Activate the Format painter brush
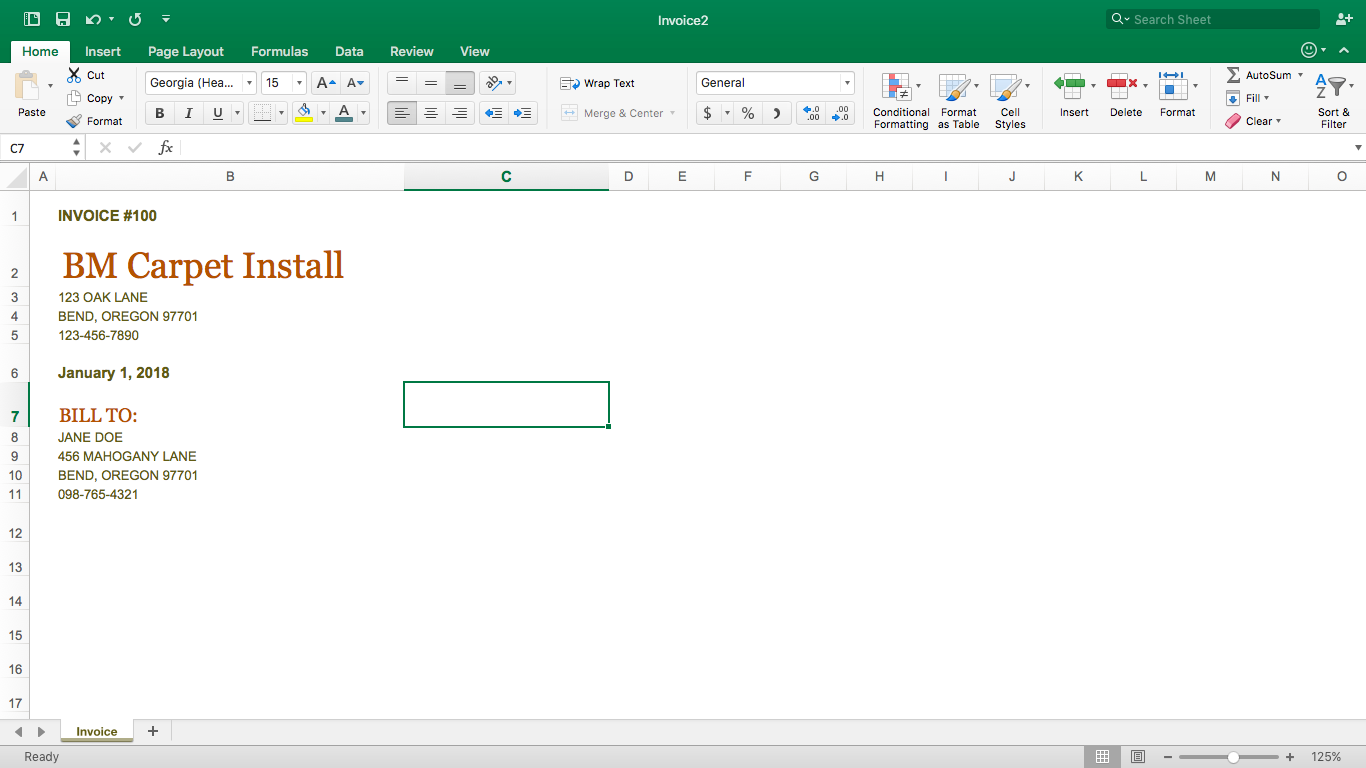Viewport: 1366px width, 768px height. (74, 121)
